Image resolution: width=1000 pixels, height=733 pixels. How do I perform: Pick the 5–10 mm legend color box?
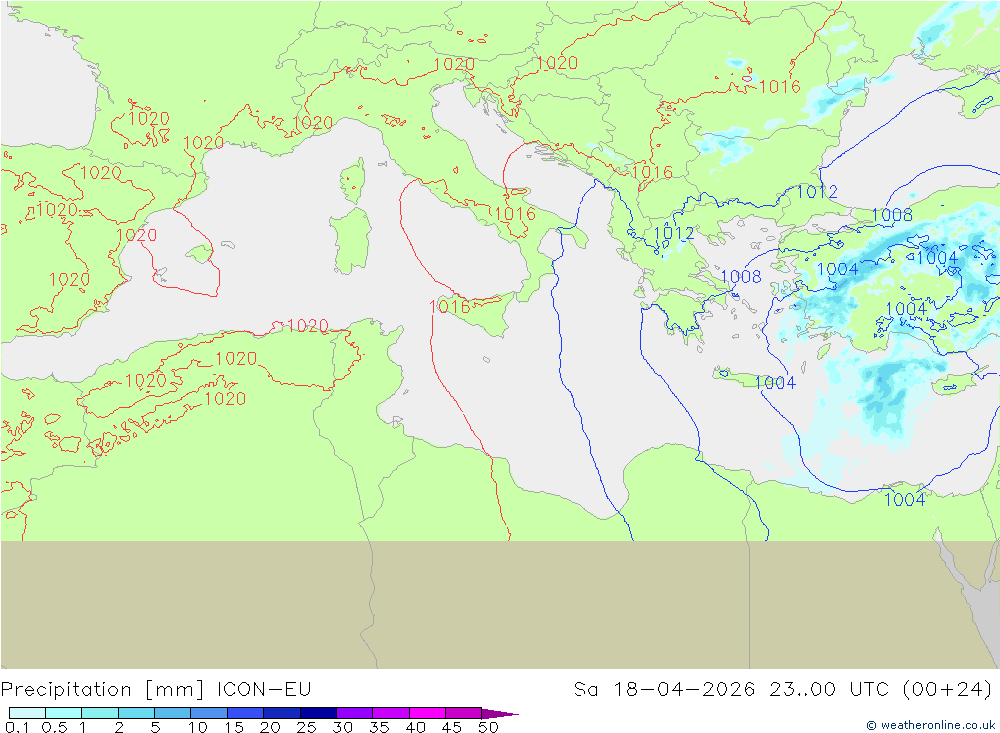(173, 713)
